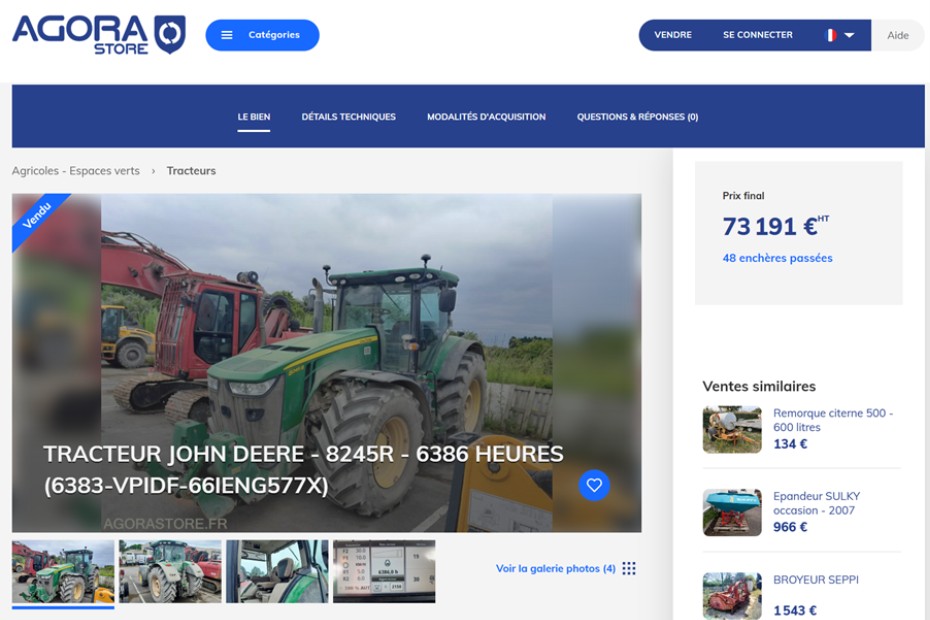The height and width of the screenshot is (620, 930).
Task: Go to Agricoles - Espaces verts breadcrumb
Action: pyautogui.click(x=76, y=171)
